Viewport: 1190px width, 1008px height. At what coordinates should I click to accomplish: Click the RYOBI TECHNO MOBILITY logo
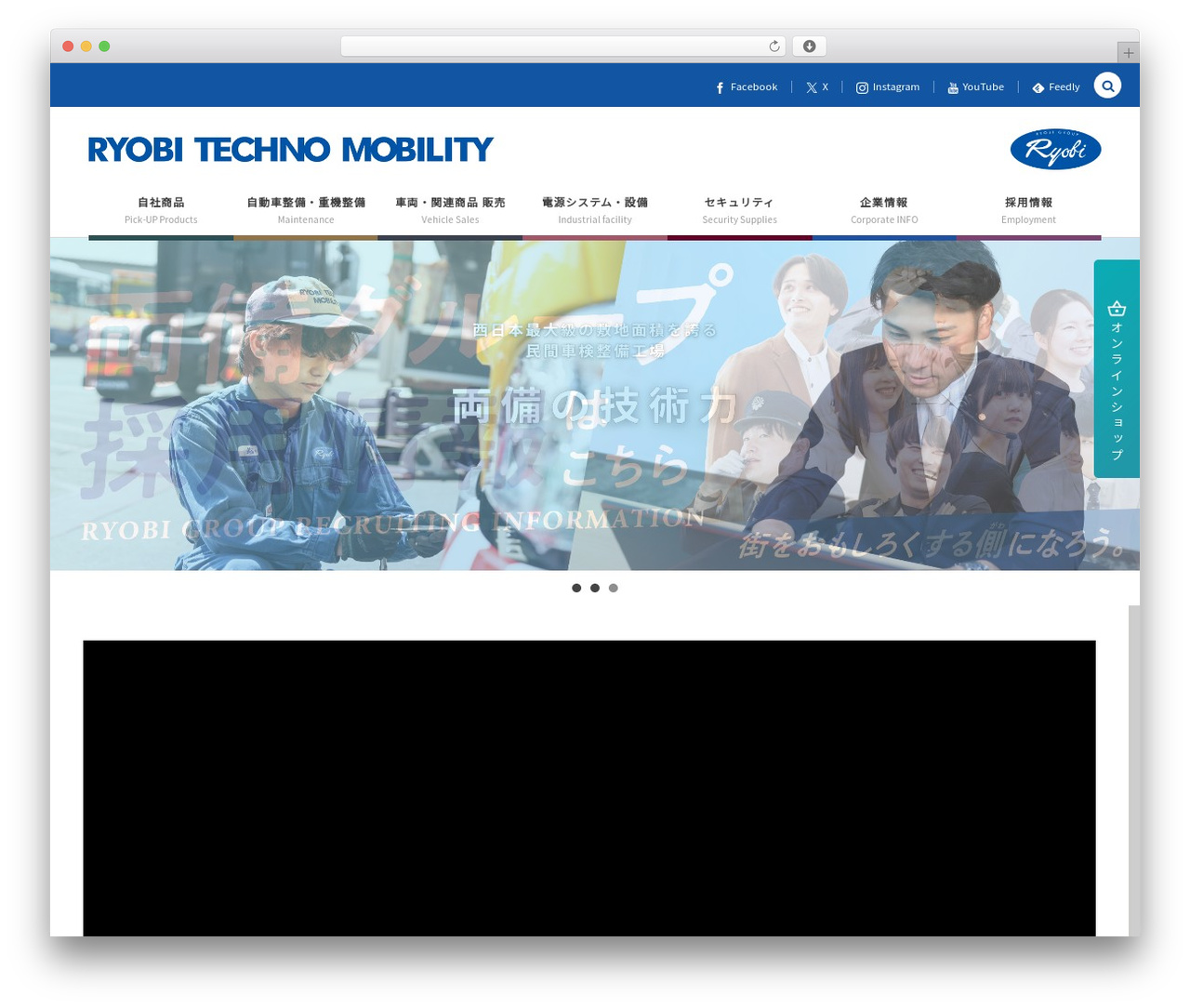(290, 150)
